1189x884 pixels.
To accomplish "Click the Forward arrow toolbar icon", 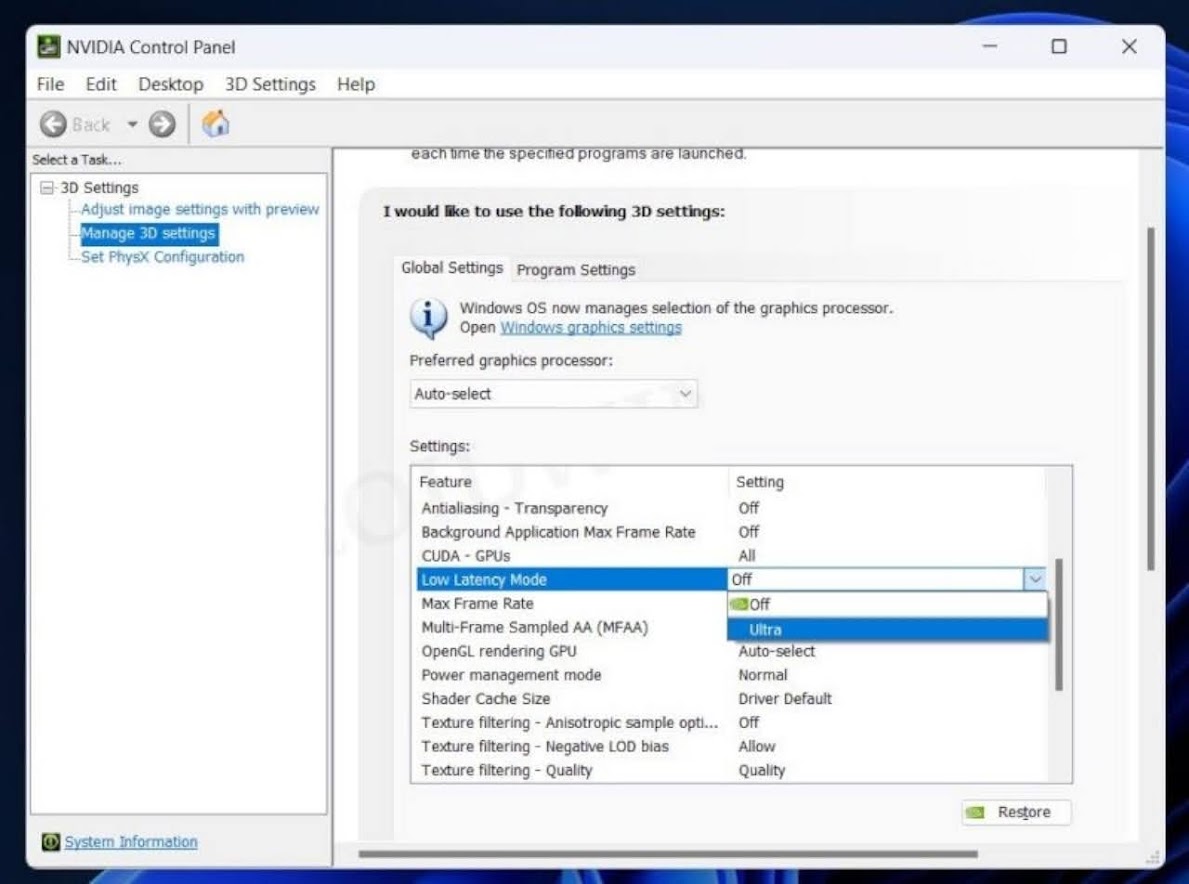I will (162, 124).
